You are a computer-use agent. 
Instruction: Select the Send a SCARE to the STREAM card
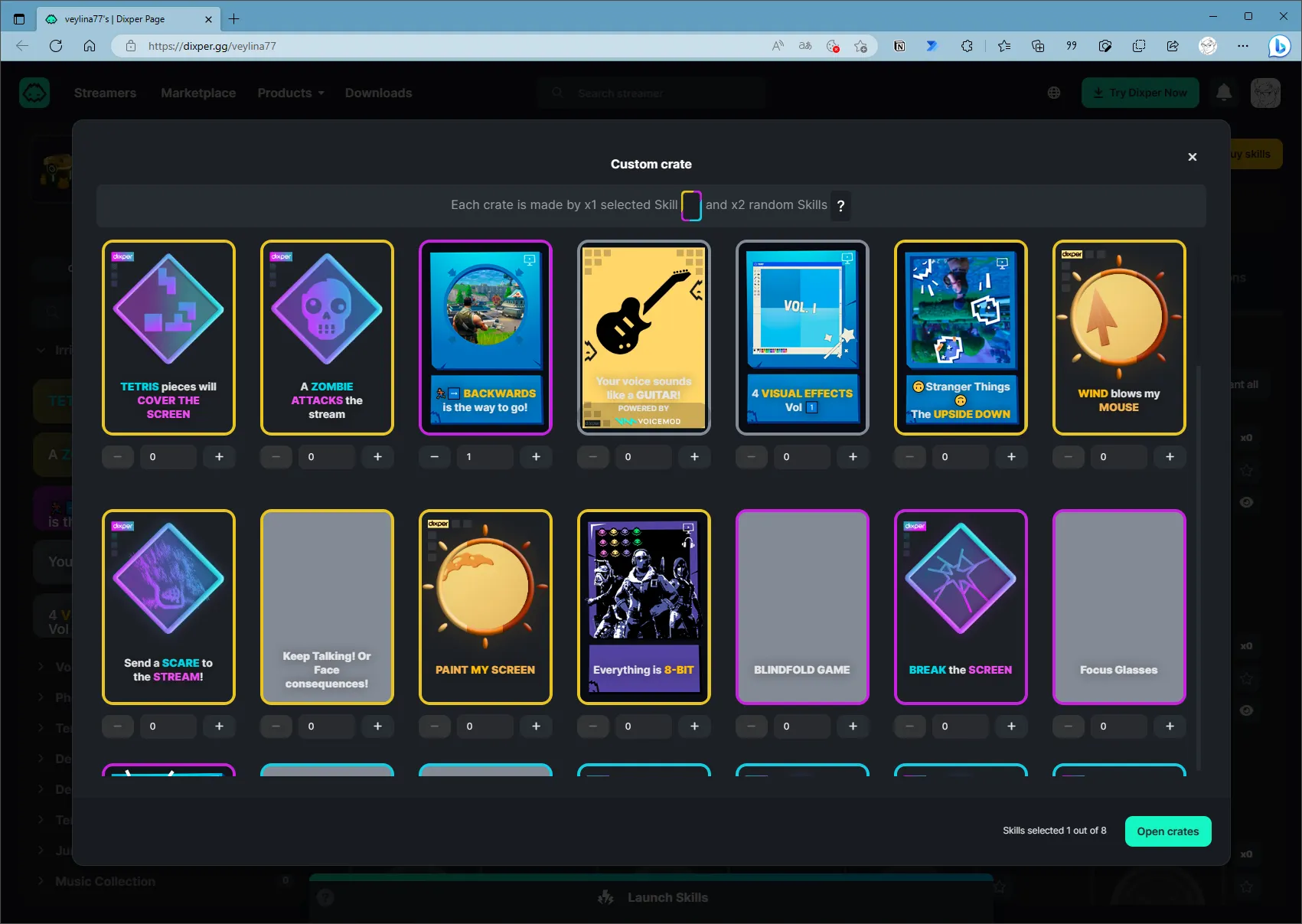point(168,607)
